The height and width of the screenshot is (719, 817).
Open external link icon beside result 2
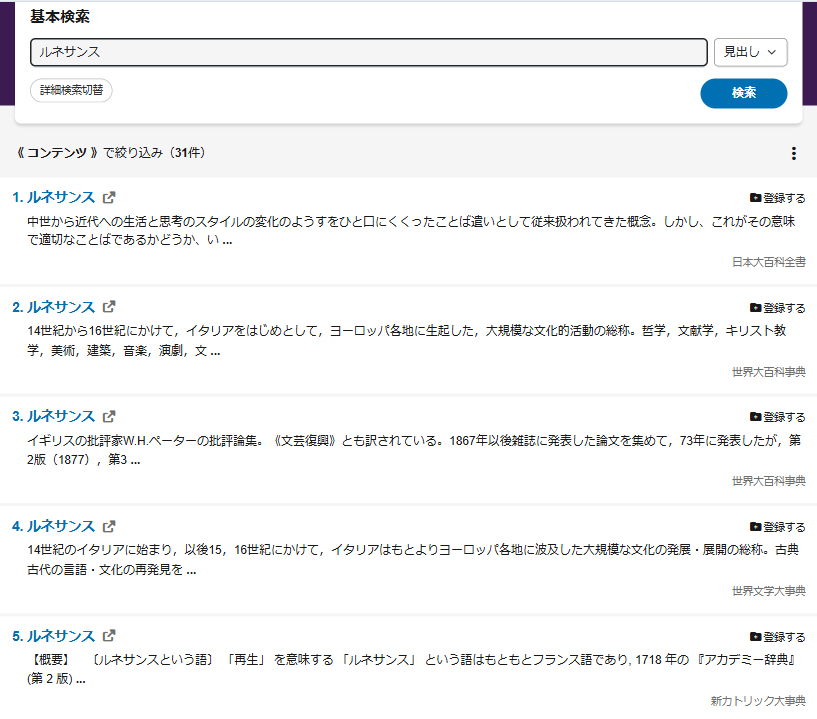pos(109,307)
